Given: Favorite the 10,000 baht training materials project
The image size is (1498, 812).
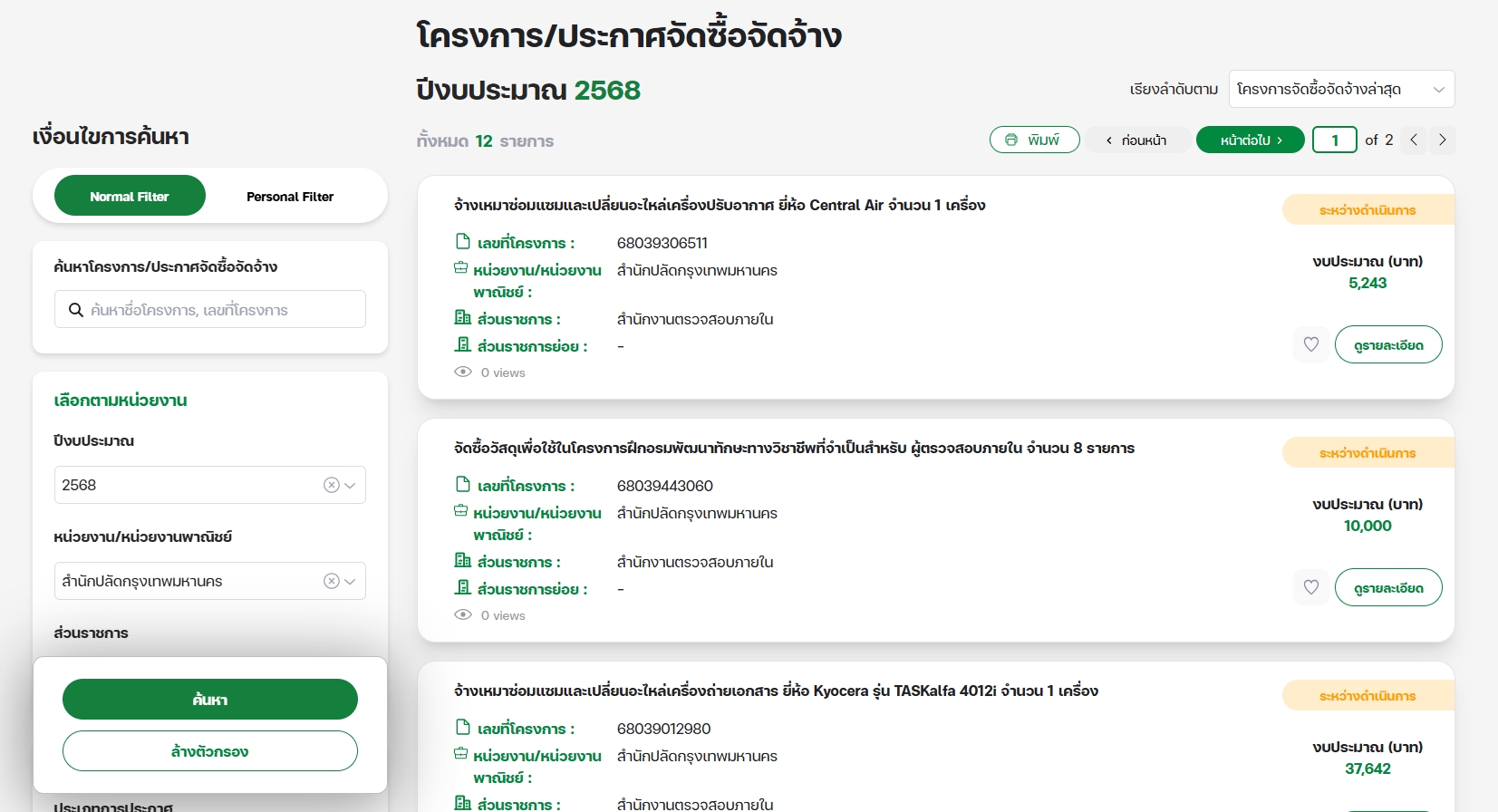Looking at the screenshot, I should click(x=1310, y=587).
